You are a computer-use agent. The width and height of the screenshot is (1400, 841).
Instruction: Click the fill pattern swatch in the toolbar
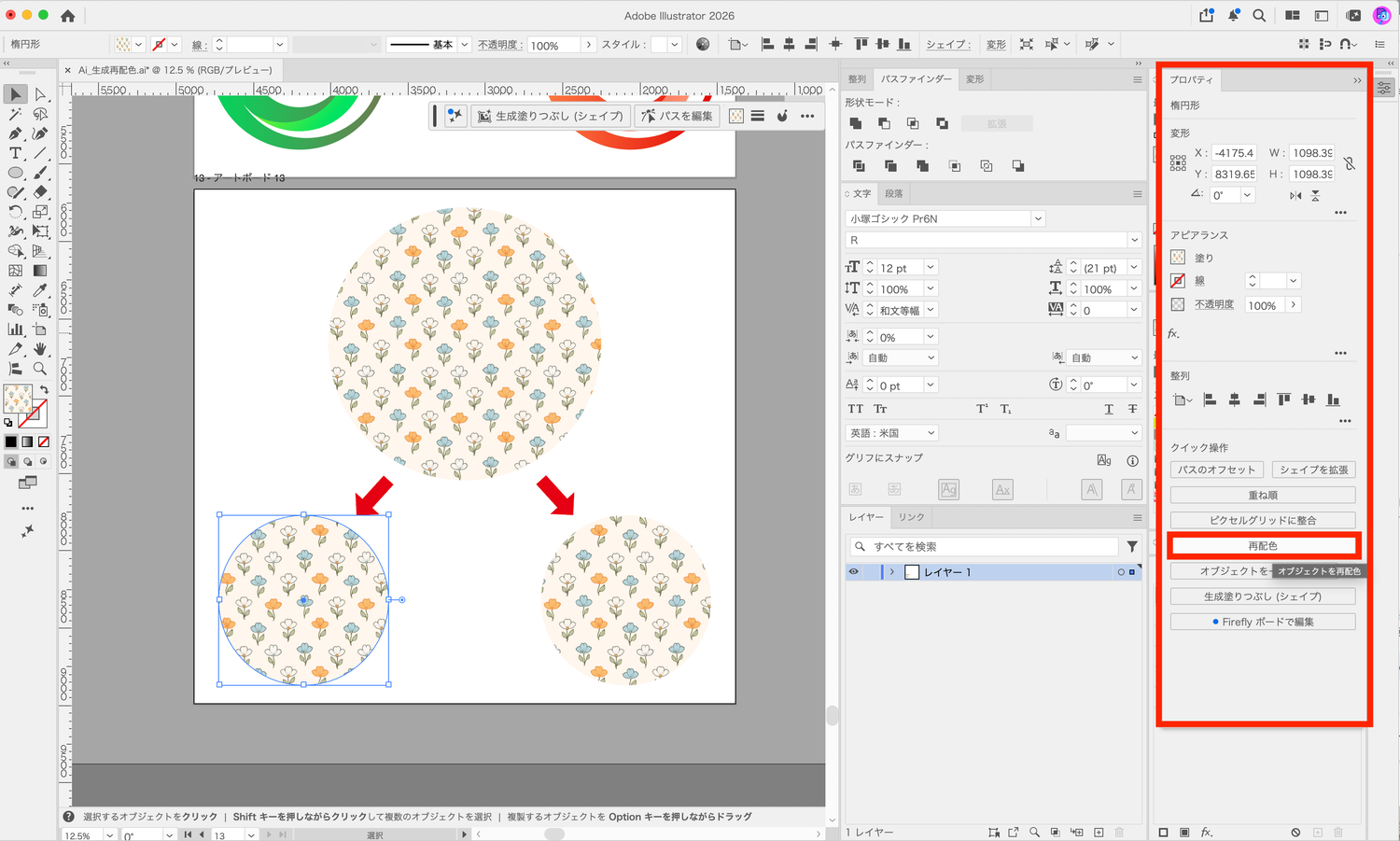coord(16,398)
